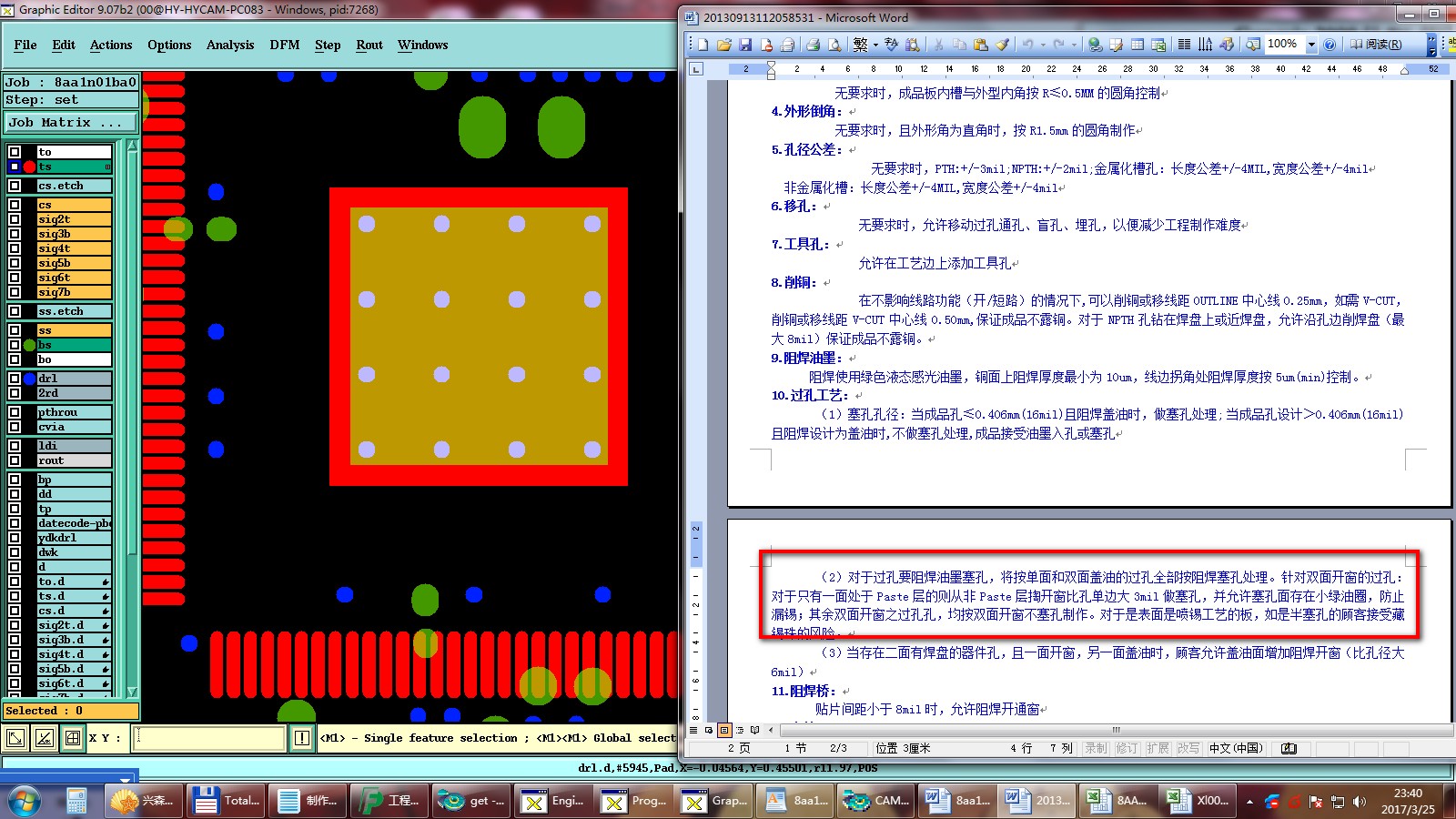Click the Insert Table icon in Word
The image size is (1456, 819).
pyautogui.click(x=1137, y=44)
